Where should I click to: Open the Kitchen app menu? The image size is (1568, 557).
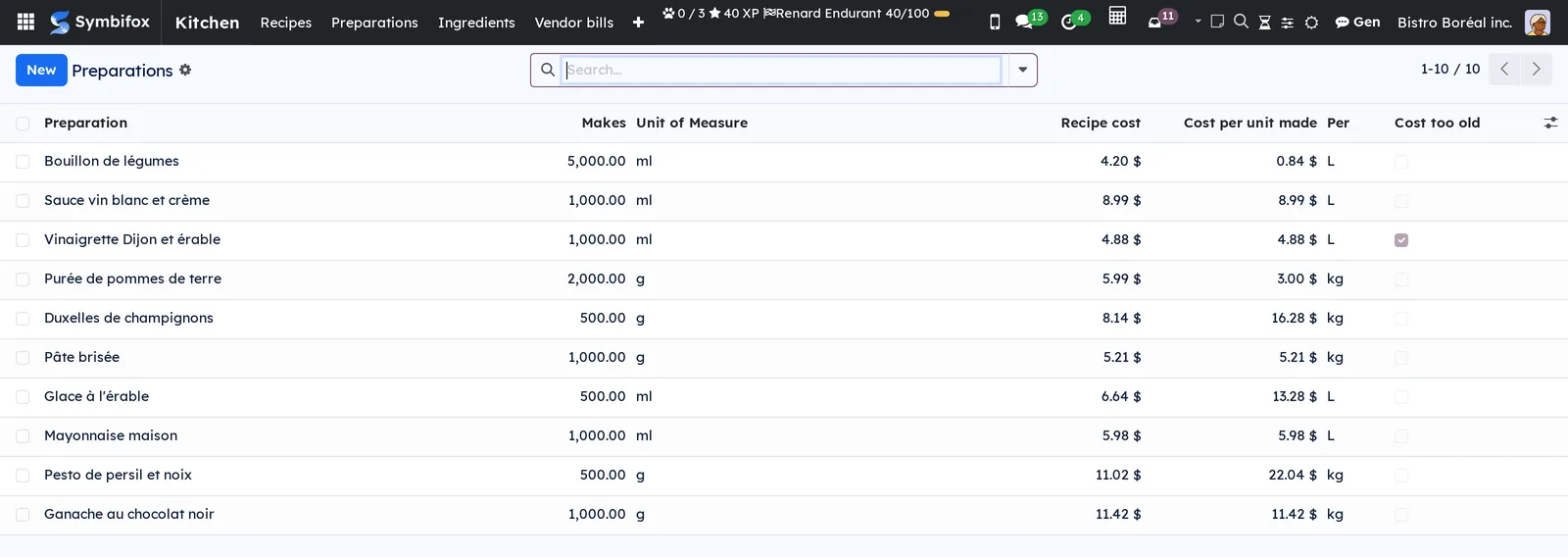coord(207,23)
